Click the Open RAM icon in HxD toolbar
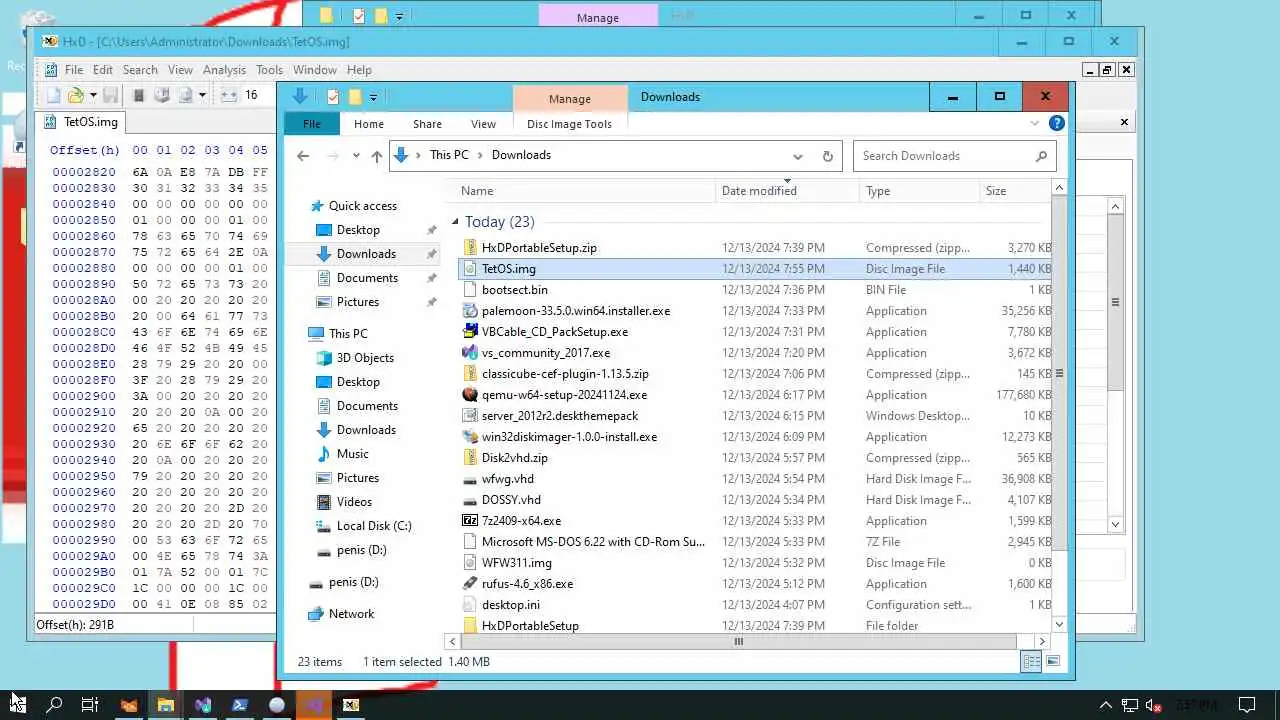This screenshot has height=720, width=1280. point(139,95)
